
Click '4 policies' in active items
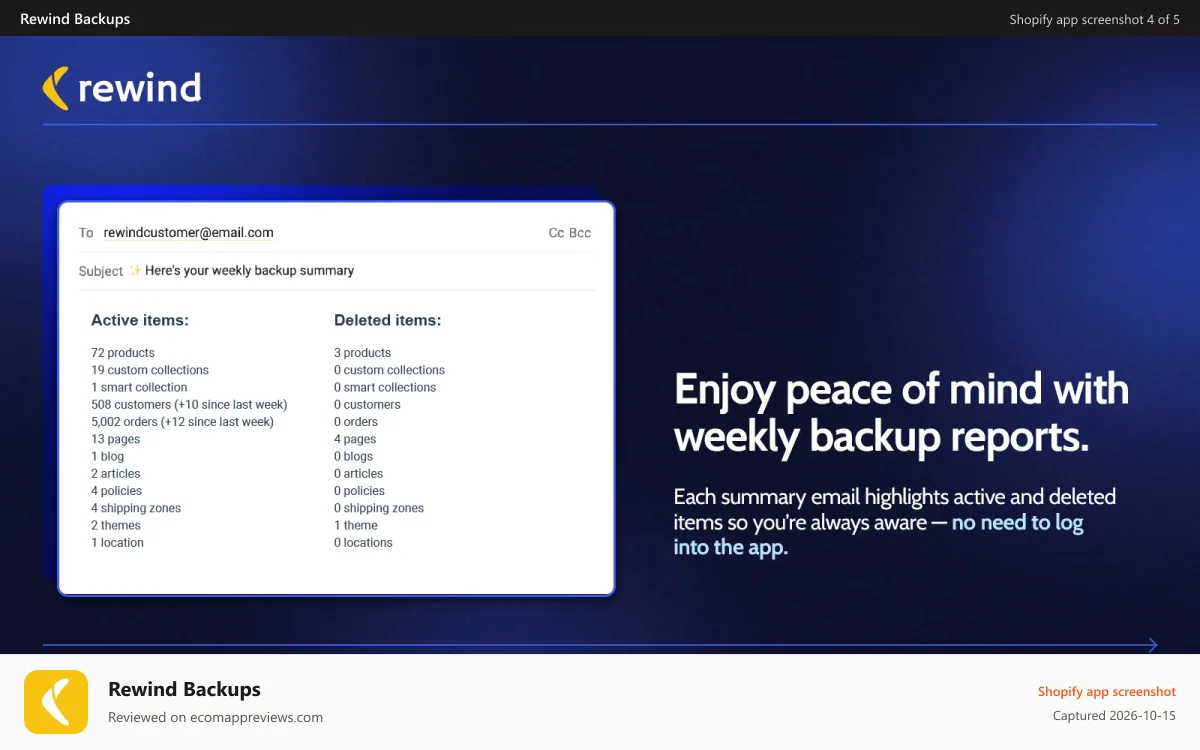pyautogui.click(x=117, y=491)
